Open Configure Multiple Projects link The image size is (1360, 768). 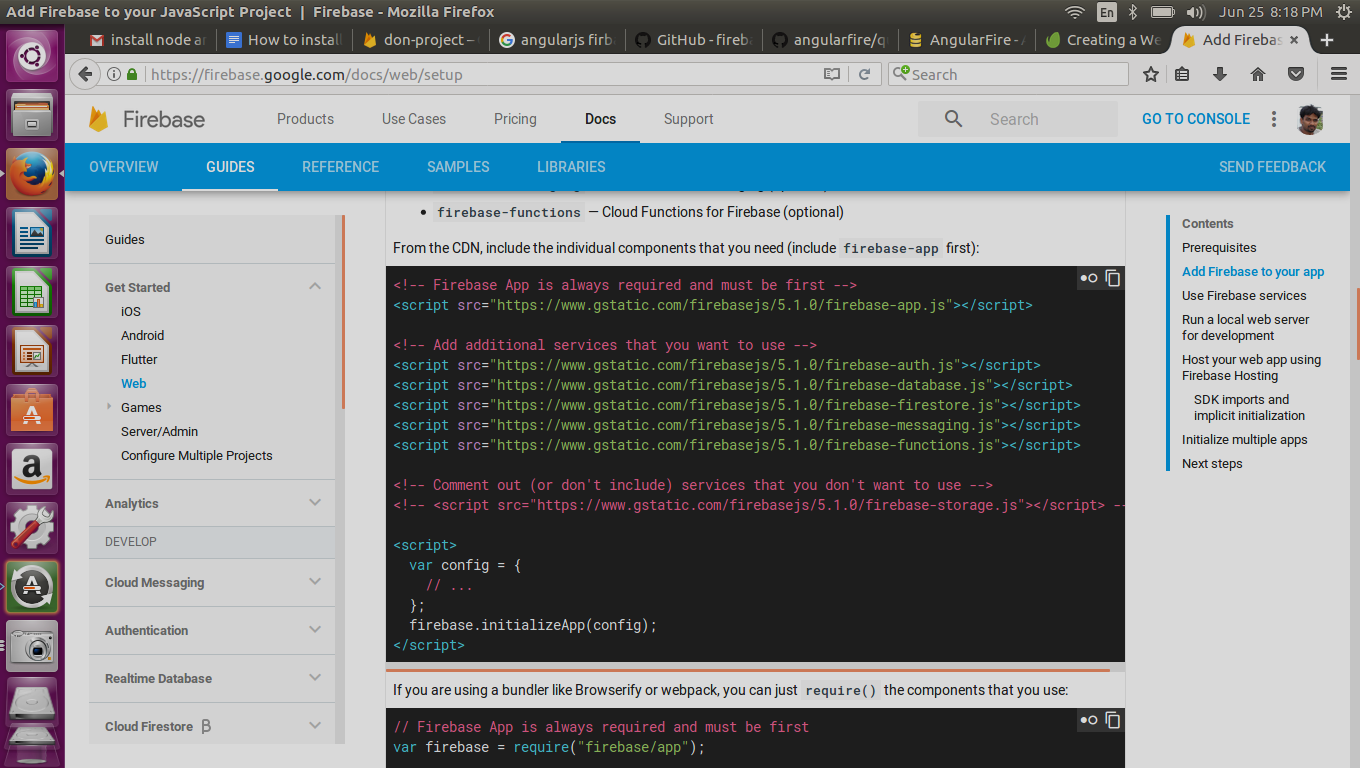197,455
